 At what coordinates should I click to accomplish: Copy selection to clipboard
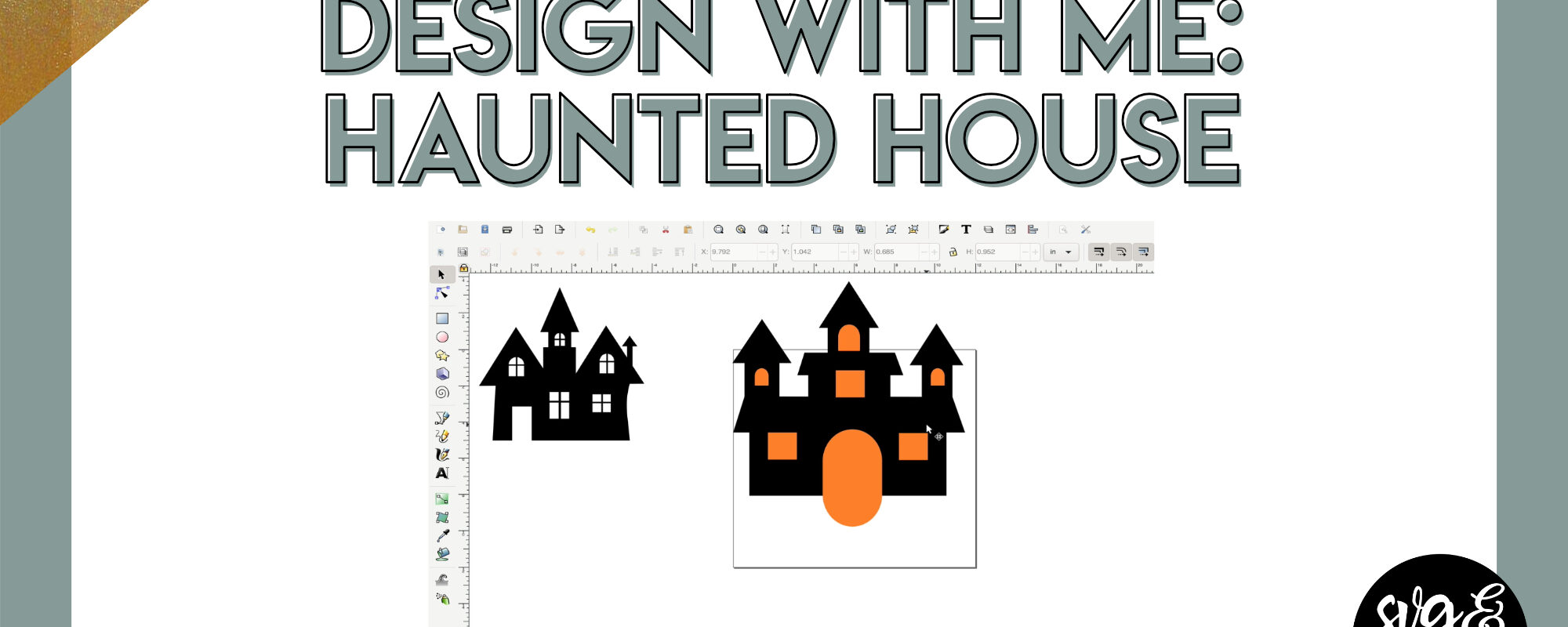click(643, 230)
